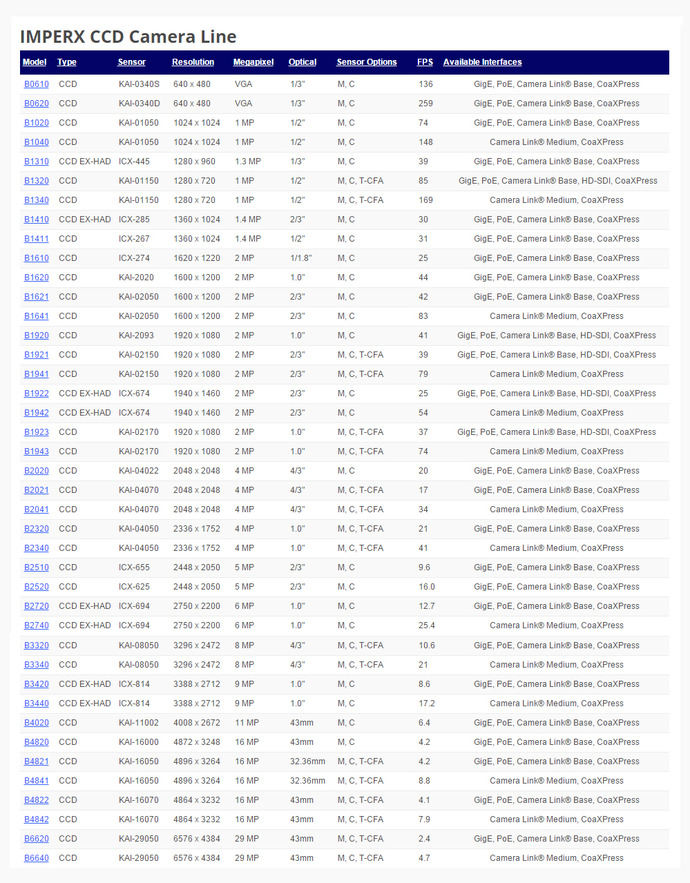Image resolution: width=690 pixels, height=883 pixels.
Task: Open the B3340 model link
Action: (x=37, y=665)
